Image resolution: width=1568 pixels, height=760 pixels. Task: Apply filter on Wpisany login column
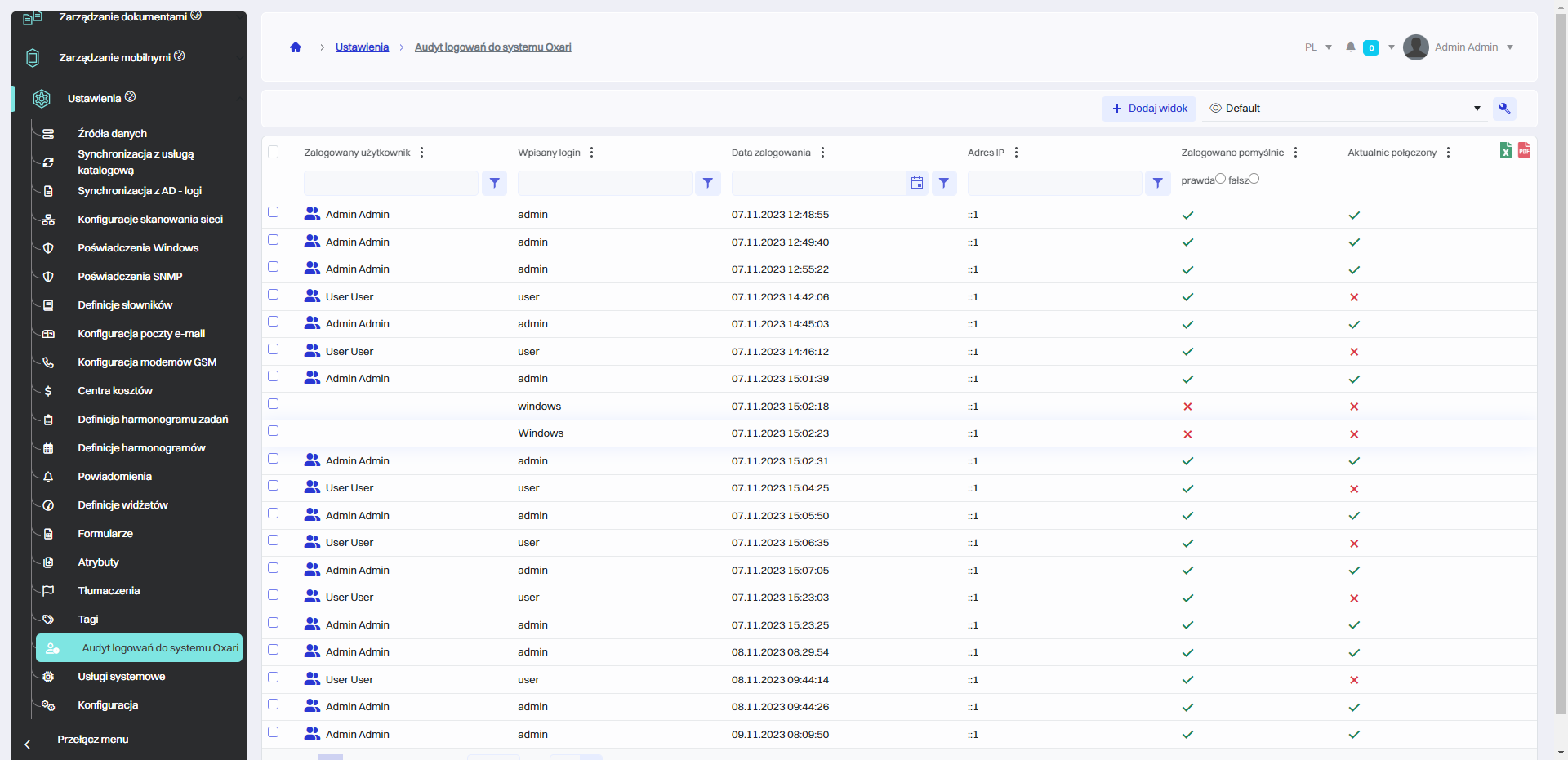707,184
